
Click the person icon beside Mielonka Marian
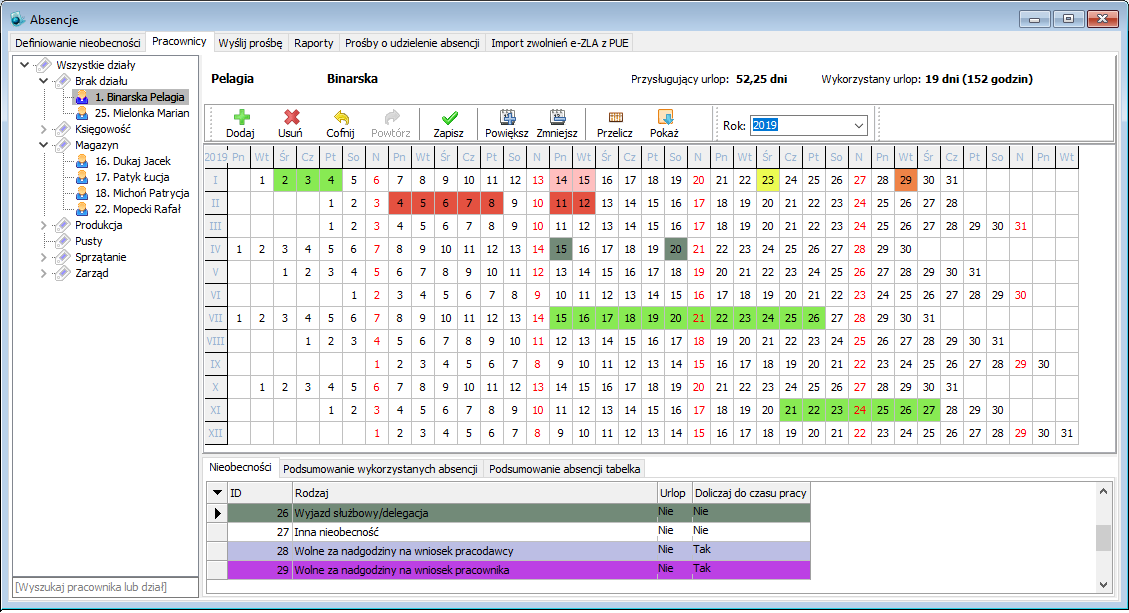coord(82,113)
